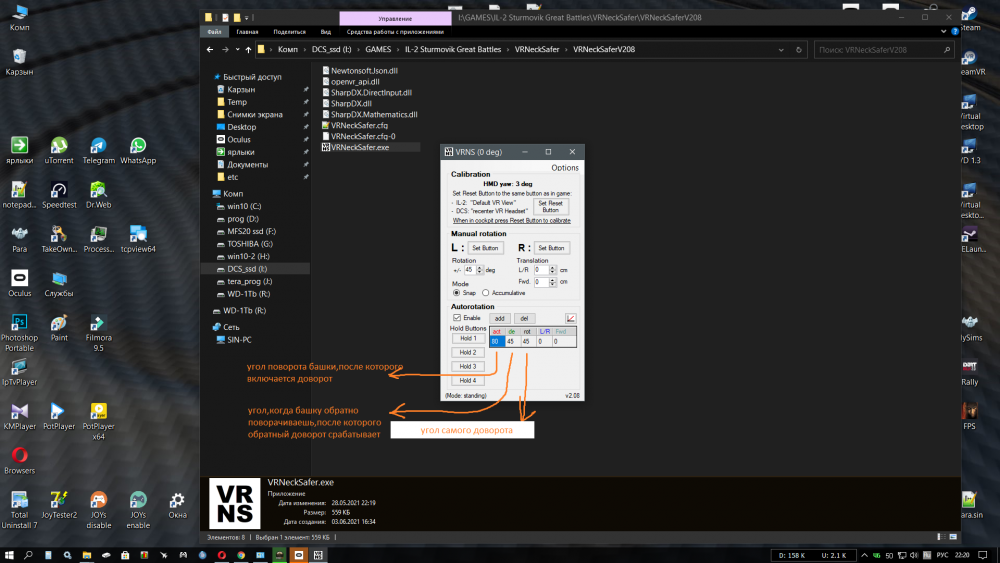The width and height of the screenshot is (1000, 563).
Task: Launch the Filmora 9.5 desktop icon
Action: (x=98, y=325)
